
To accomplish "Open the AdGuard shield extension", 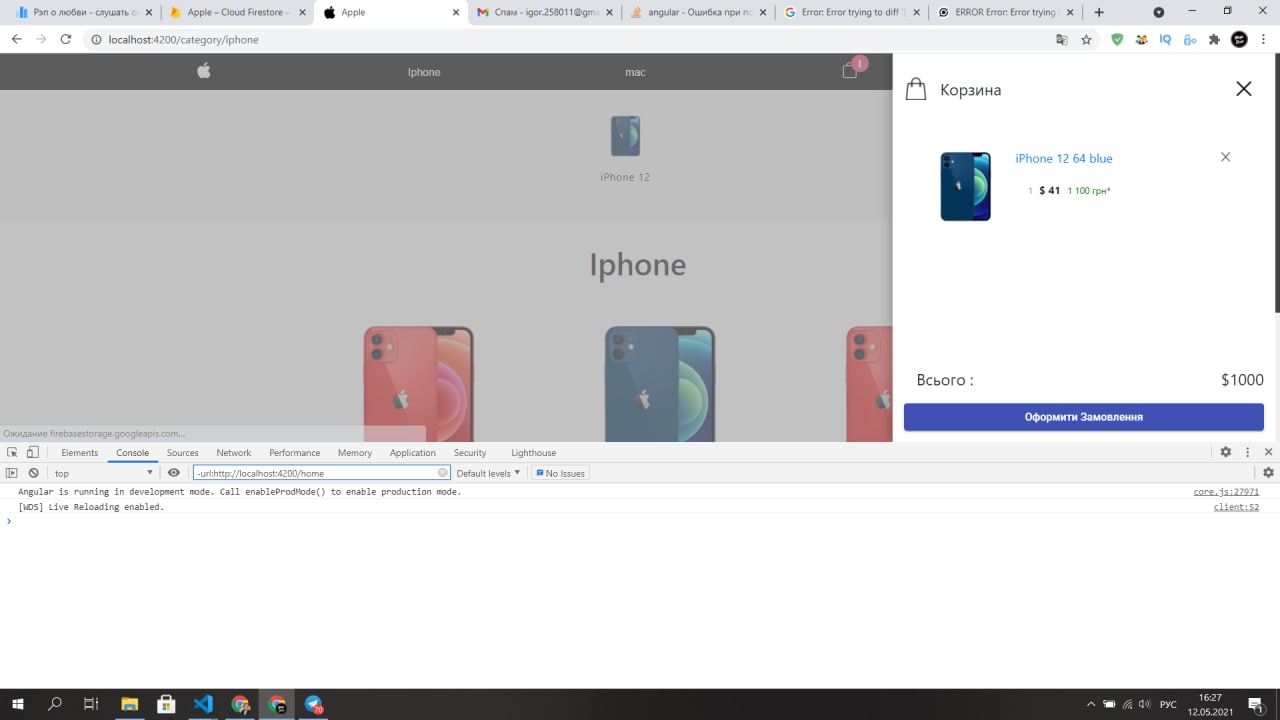I will [x=1118, y=40].
